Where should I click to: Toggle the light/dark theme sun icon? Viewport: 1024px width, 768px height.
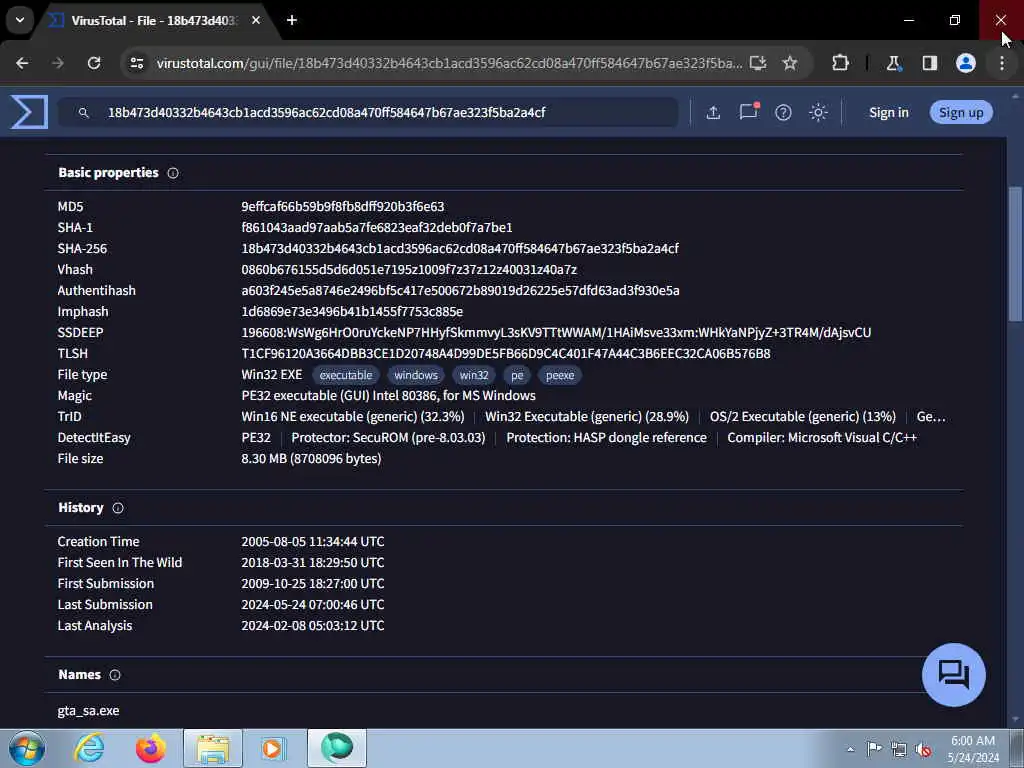pos(818,112)
